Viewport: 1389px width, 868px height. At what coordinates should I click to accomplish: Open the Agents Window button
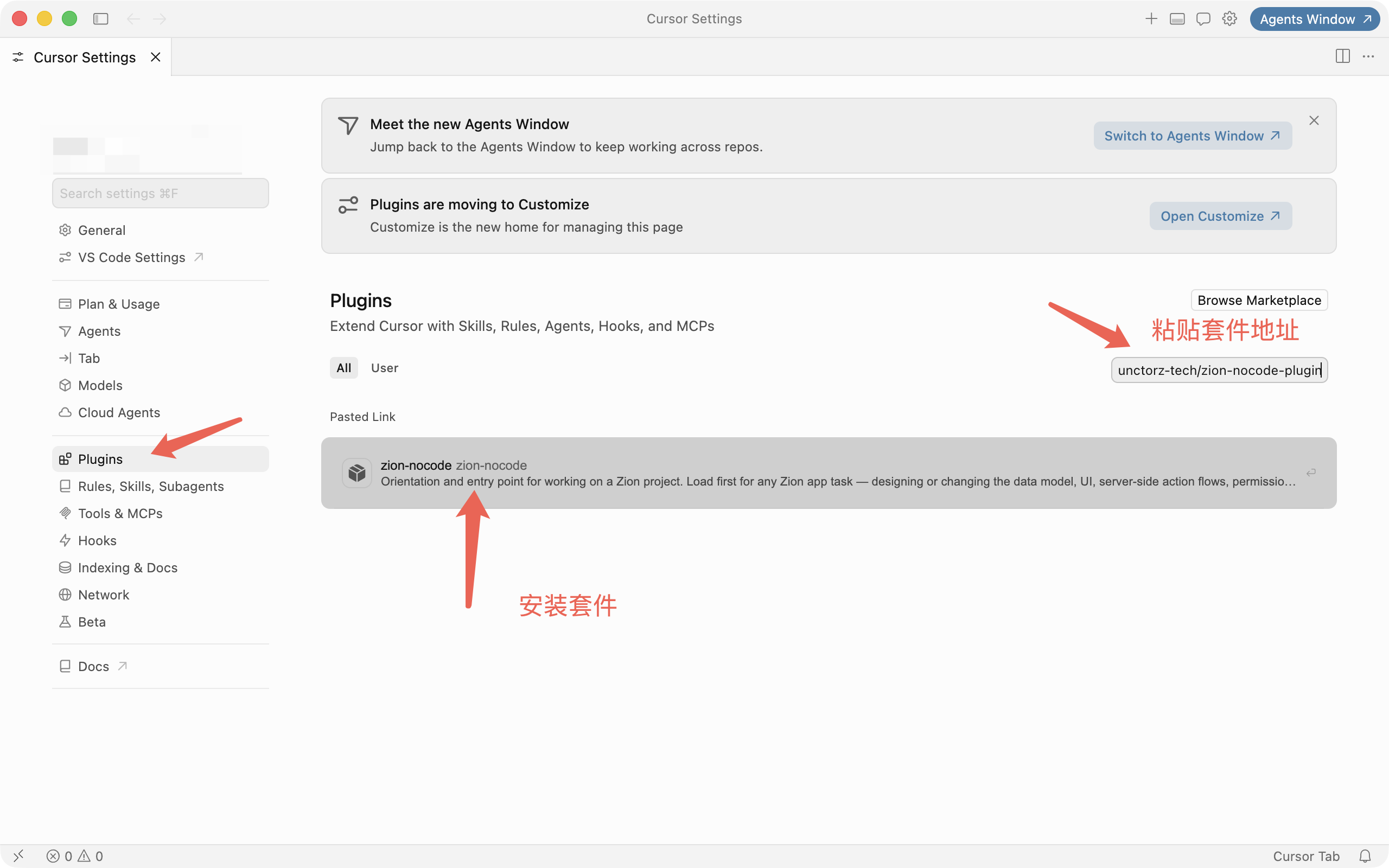coord(1315,19)
